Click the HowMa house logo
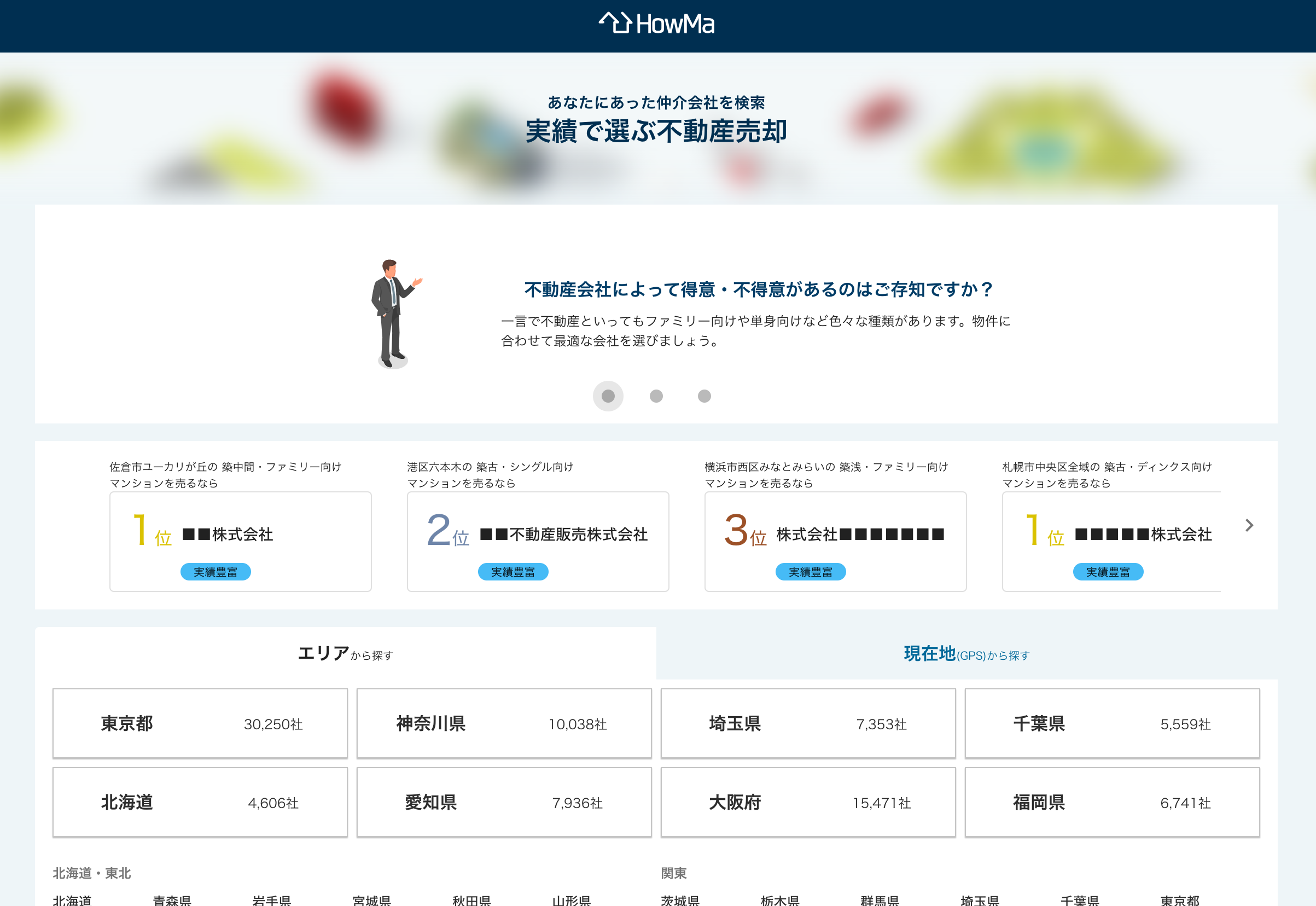The height and width of the screenshot is (906, 1316). [656, 24]
